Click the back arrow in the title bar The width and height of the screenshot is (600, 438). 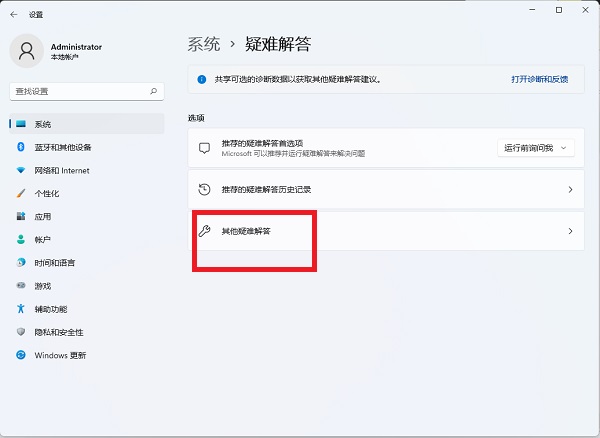point(14,15)
